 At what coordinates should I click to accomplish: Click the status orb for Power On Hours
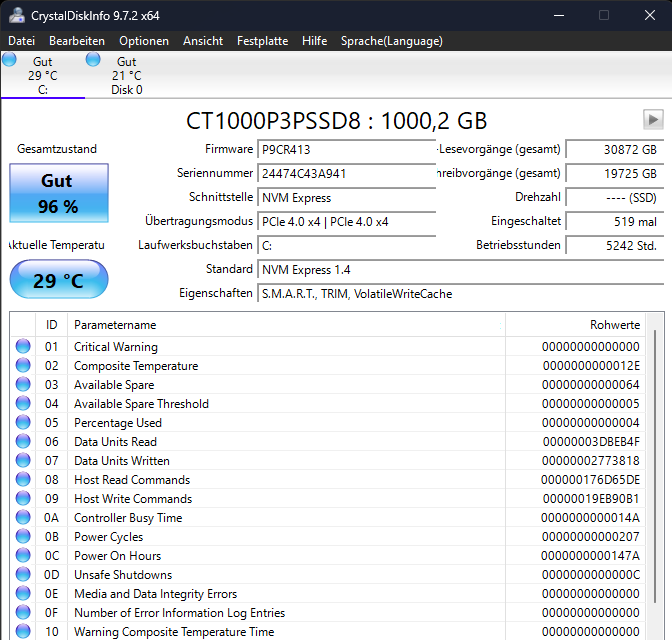(23, 555)
